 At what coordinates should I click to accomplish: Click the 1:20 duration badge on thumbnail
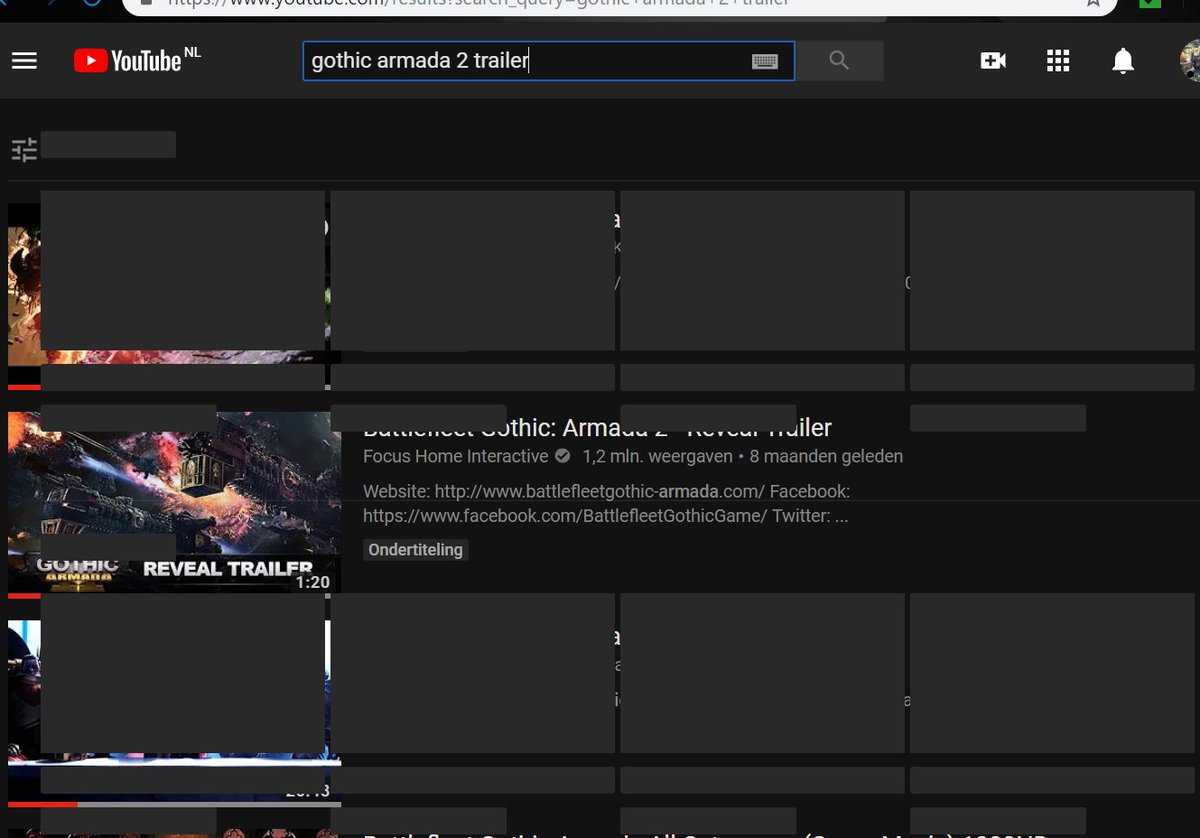point(312,582)
